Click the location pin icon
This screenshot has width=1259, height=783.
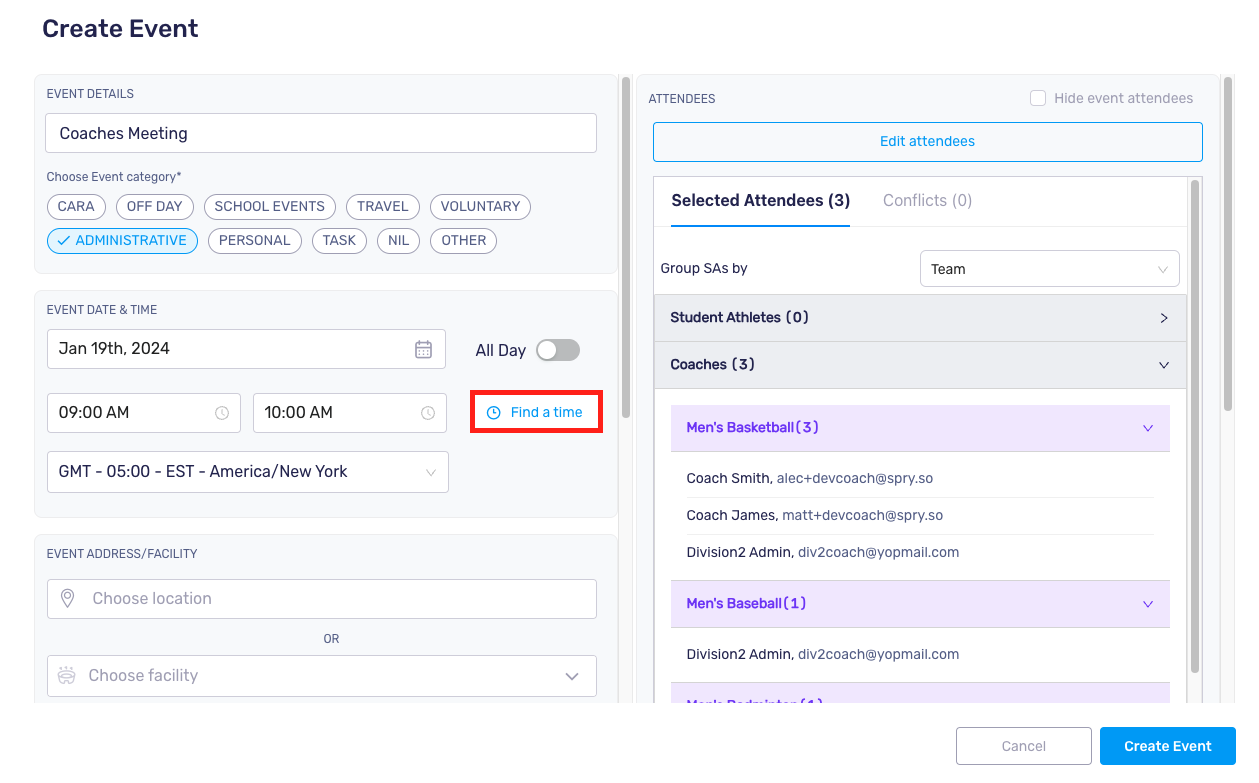click(x=68, y=598)
